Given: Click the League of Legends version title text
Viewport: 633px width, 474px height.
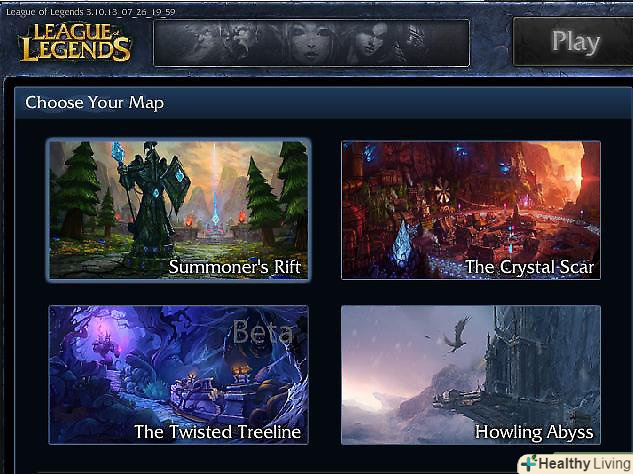Looking at the screenshot, I should 91,12.
